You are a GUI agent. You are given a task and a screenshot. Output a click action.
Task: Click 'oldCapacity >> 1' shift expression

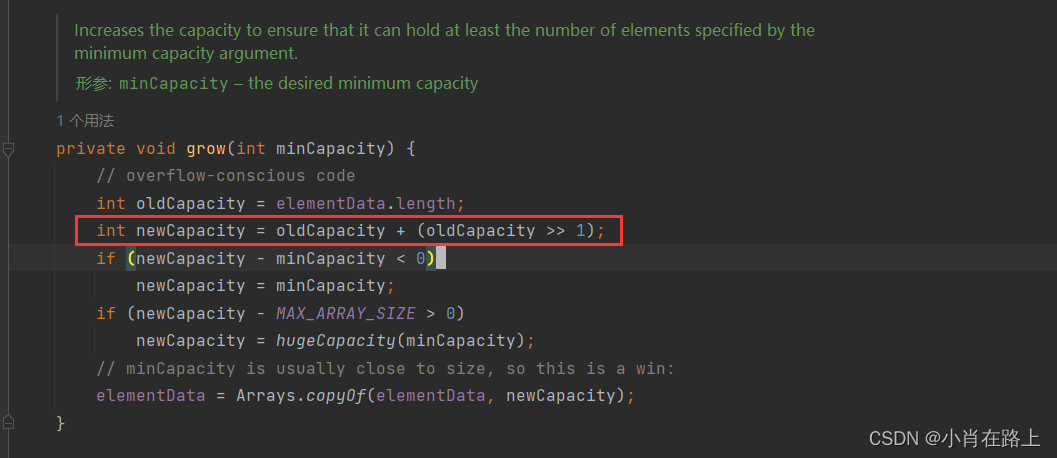pos(506,231)
